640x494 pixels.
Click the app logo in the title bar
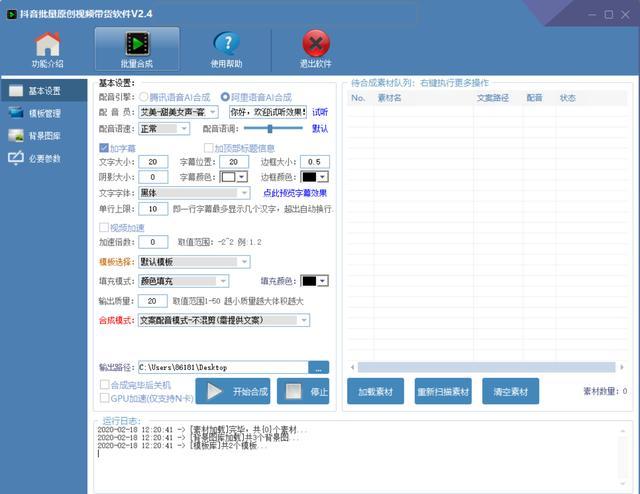click(x=11, y=14)
